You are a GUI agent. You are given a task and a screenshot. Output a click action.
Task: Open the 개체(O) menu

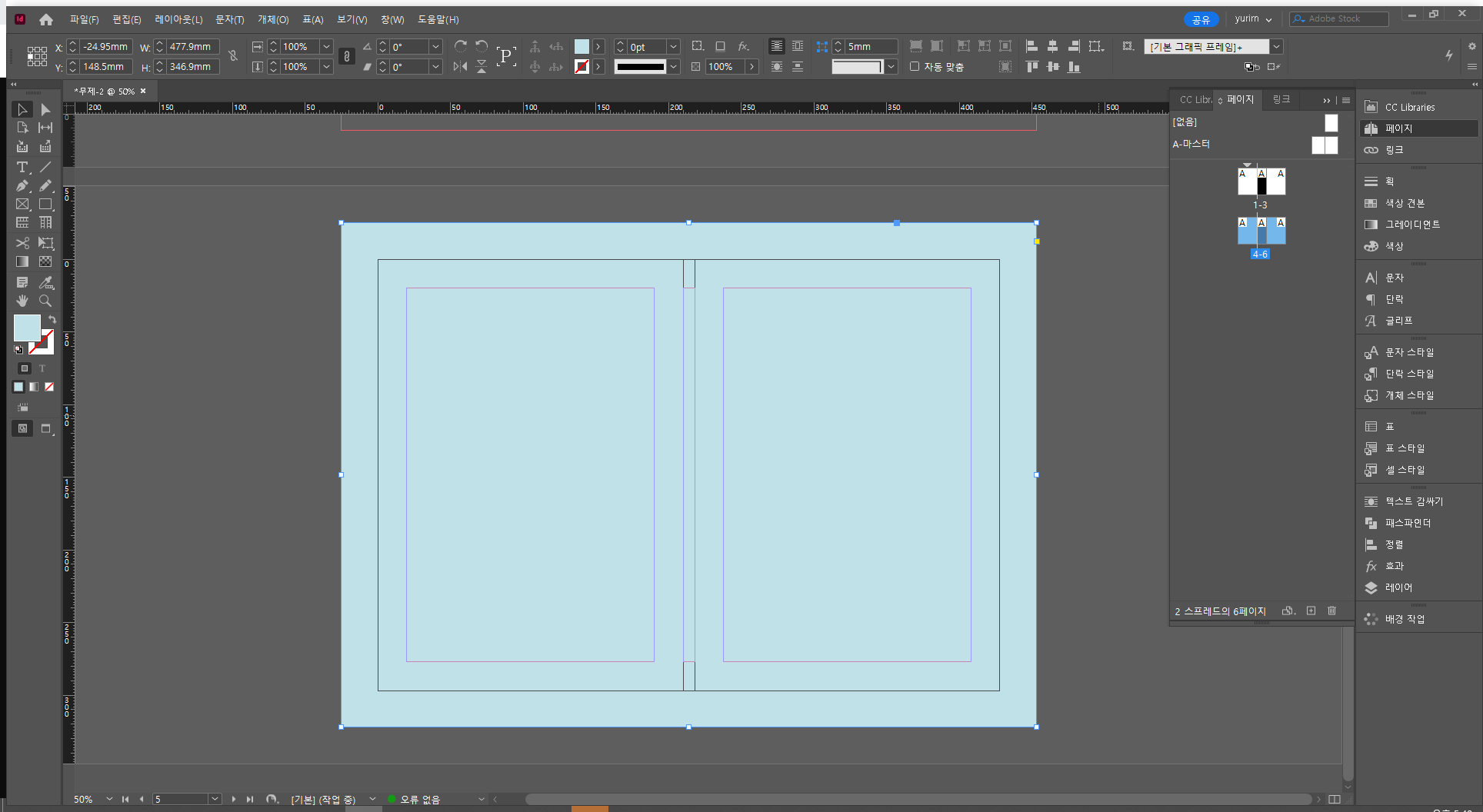273,19
